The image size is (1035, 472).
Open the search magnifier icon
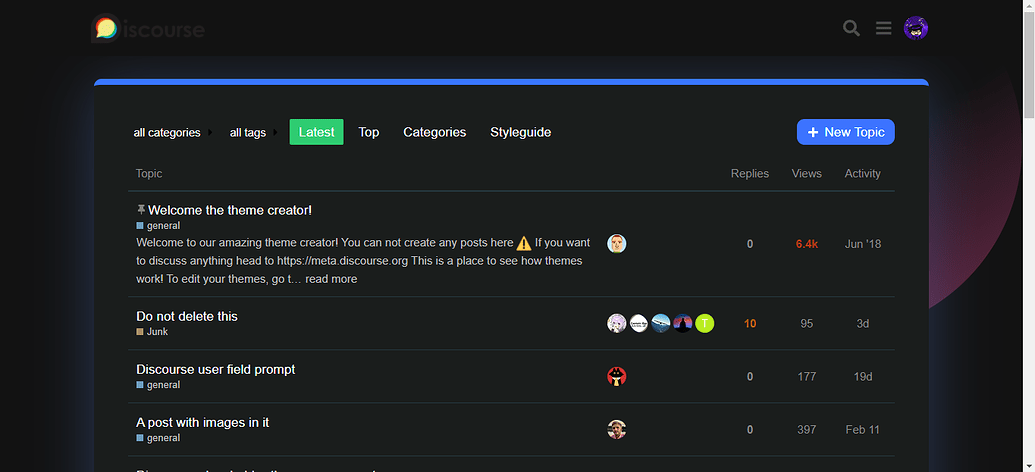[851, 28]
